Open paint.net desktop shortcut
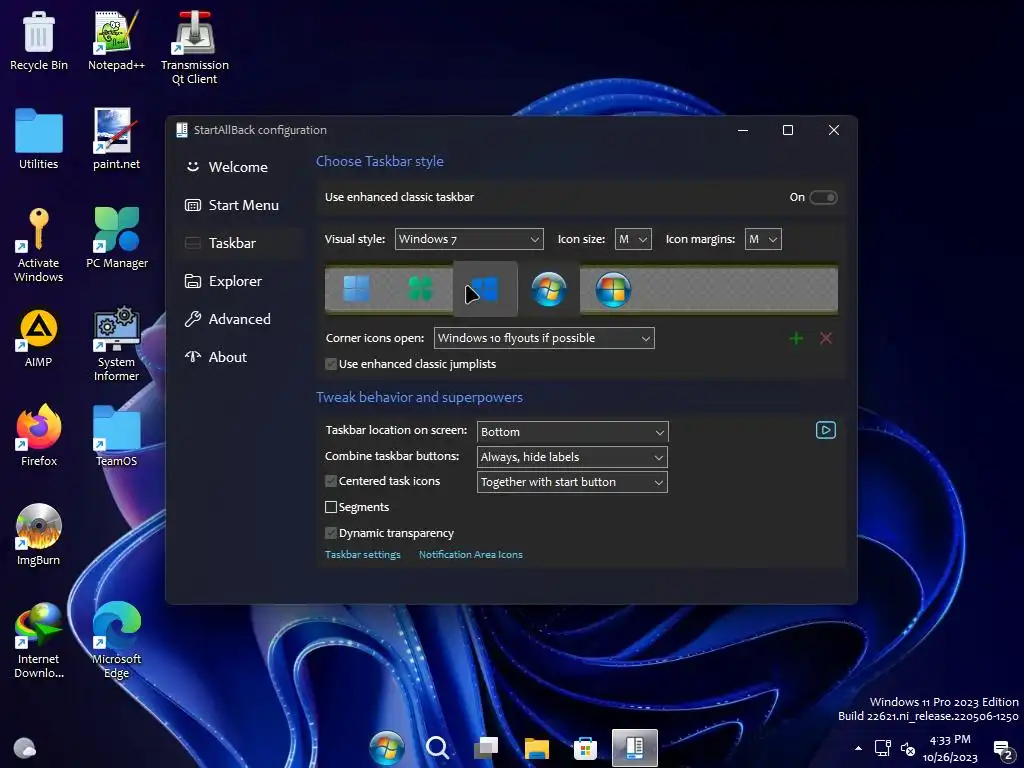Image resolution: width=1024 pixels, height=768 pixels. [x=116, y=139]
